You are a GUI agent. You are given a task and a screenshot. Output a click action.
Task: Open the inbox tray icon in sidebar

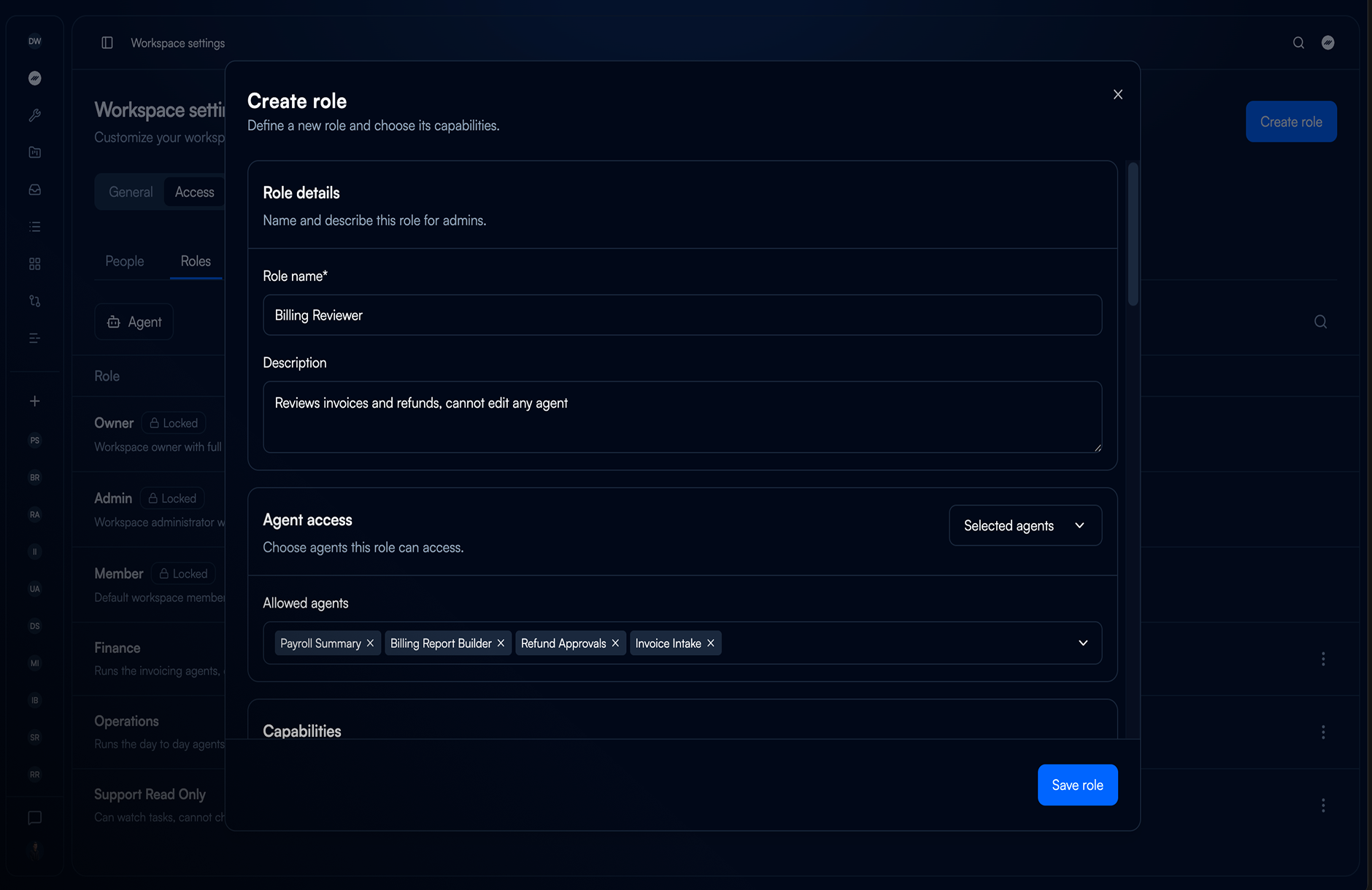pyautogui.click(x=35, y=190)
